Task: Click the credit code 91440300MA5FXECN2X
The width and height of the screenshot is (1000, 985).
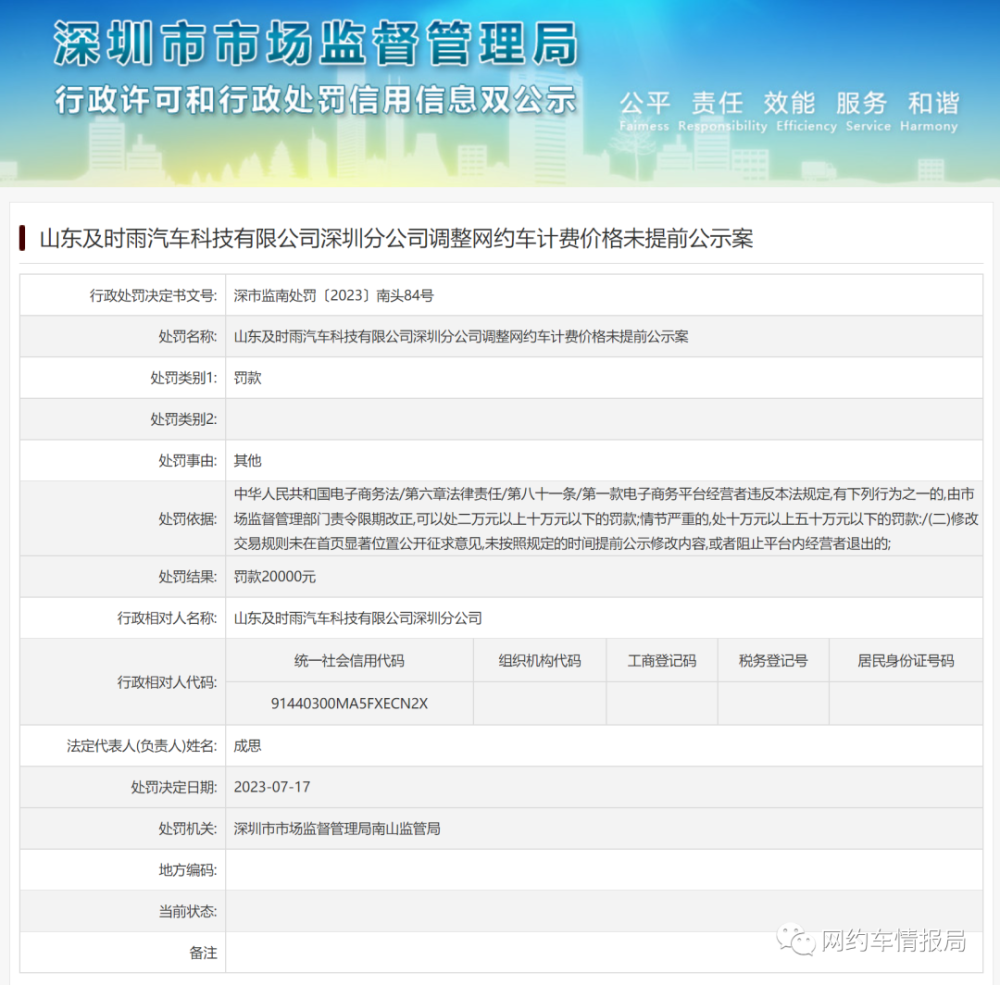Action: pyautogui.click(x=349, y=704)
